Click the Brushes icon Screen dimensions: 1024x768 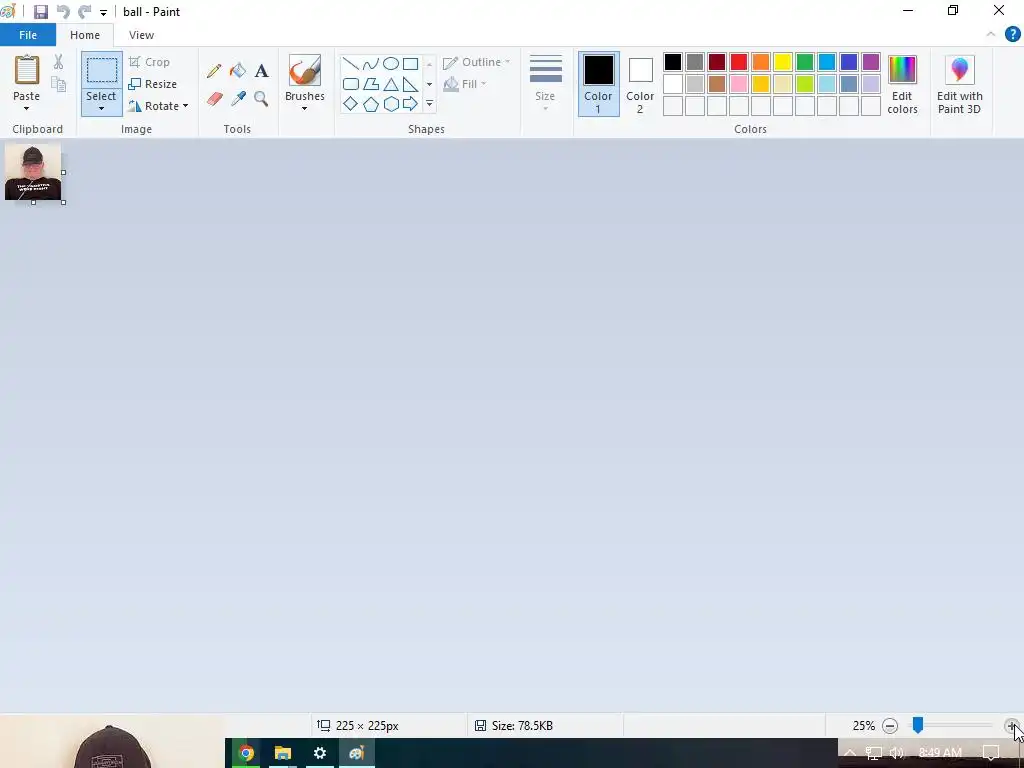click(x=304, y=71)
